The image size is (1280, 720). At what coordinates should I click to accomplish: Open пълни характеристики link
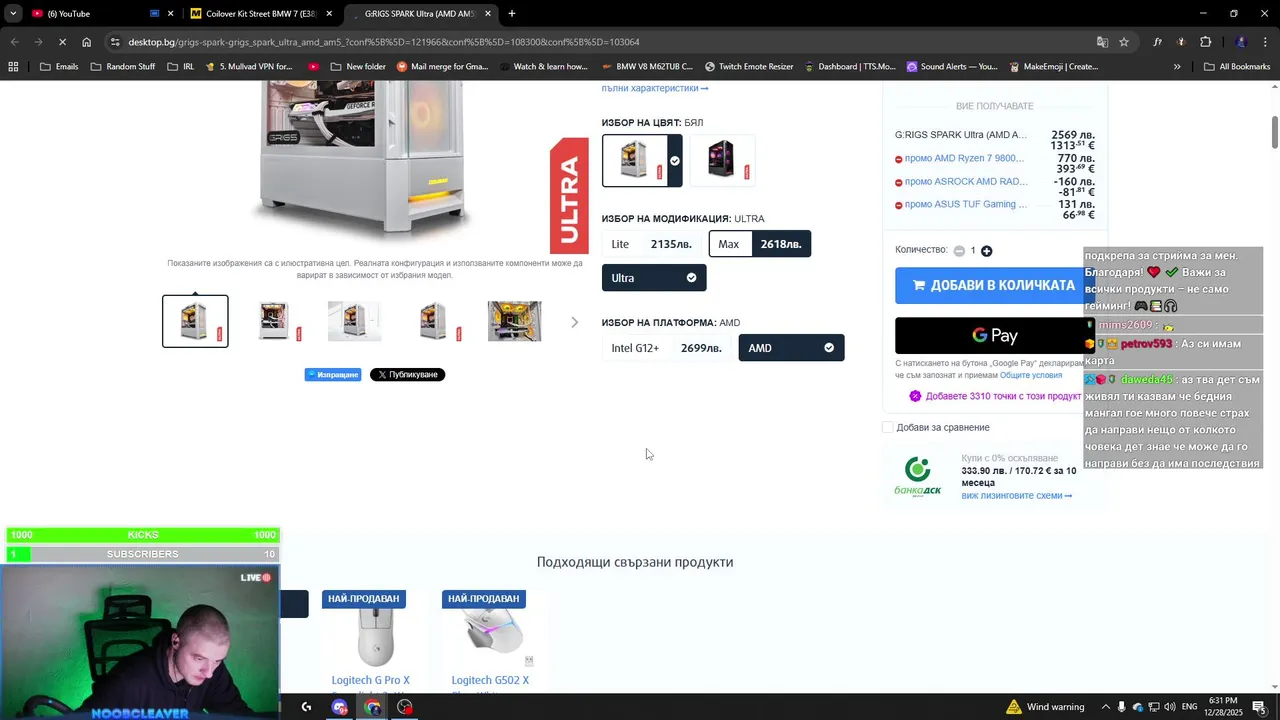pyautogui.click(x=655, y=88)
